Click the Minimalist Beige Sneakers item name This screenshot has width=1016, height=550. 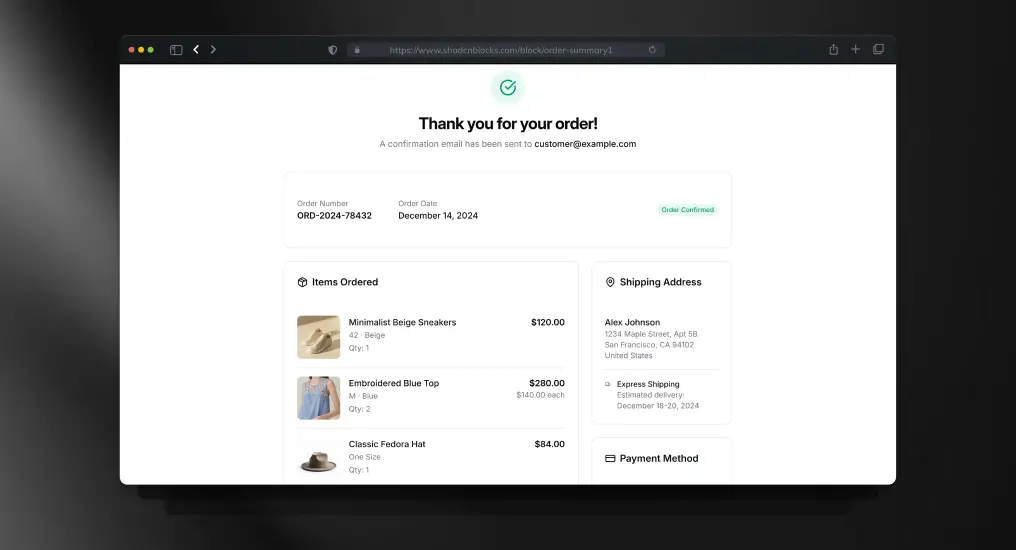[402, 322]
